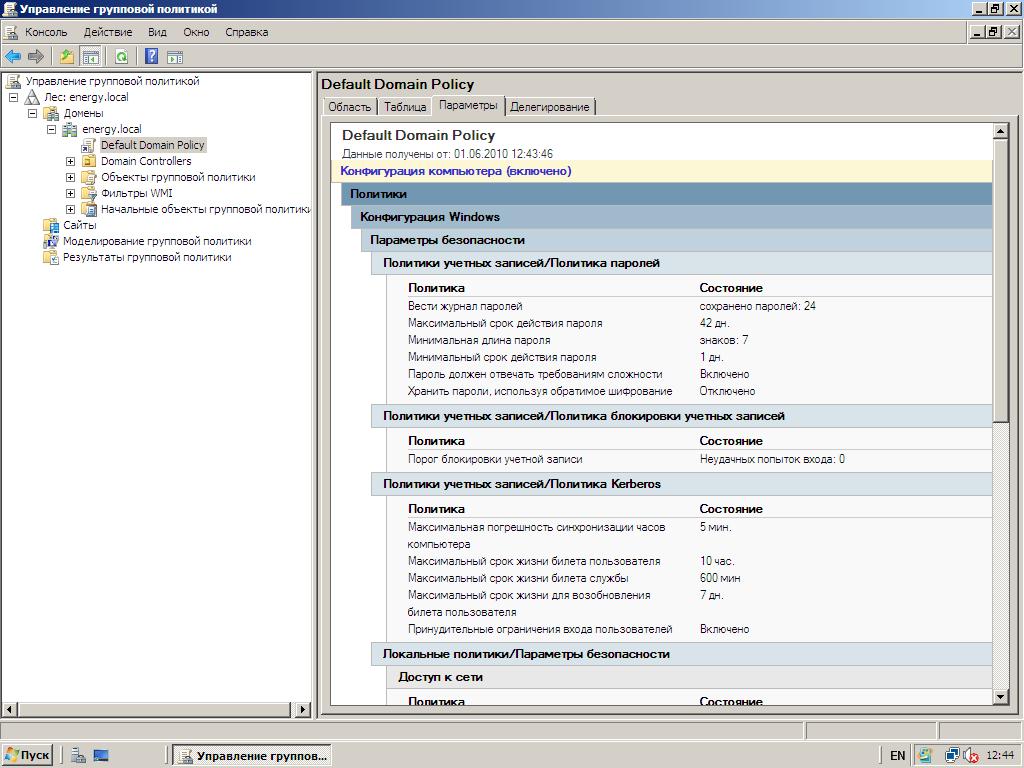Viewport: 1024px width, 768px height.
Task: Click the Forward arrow toolbar icon
Action: [35, 57]
